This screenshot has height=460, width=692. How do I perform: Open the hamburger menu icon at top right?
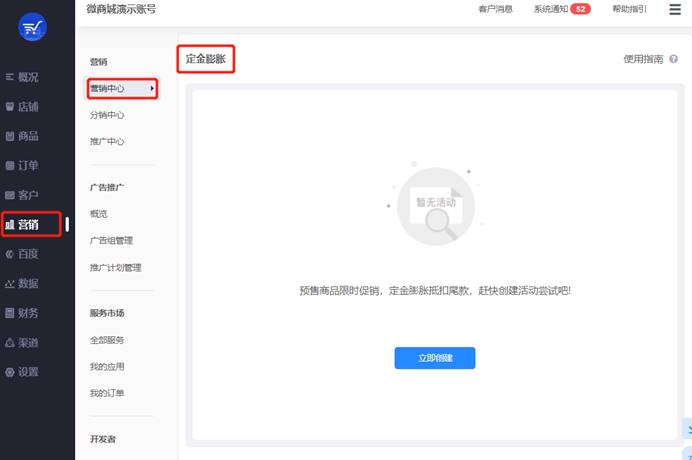tap(674, 9)
